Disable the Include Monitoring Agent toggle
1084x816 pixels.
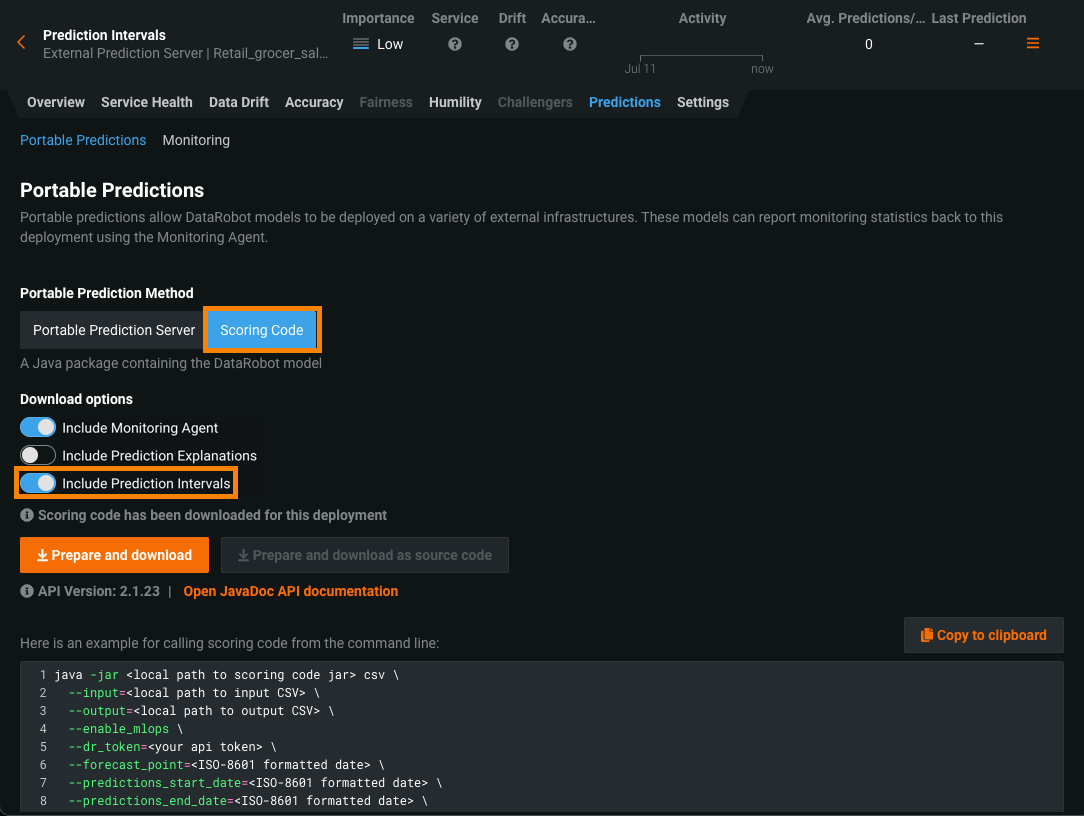pyautogui.click(x=38, y=427)
